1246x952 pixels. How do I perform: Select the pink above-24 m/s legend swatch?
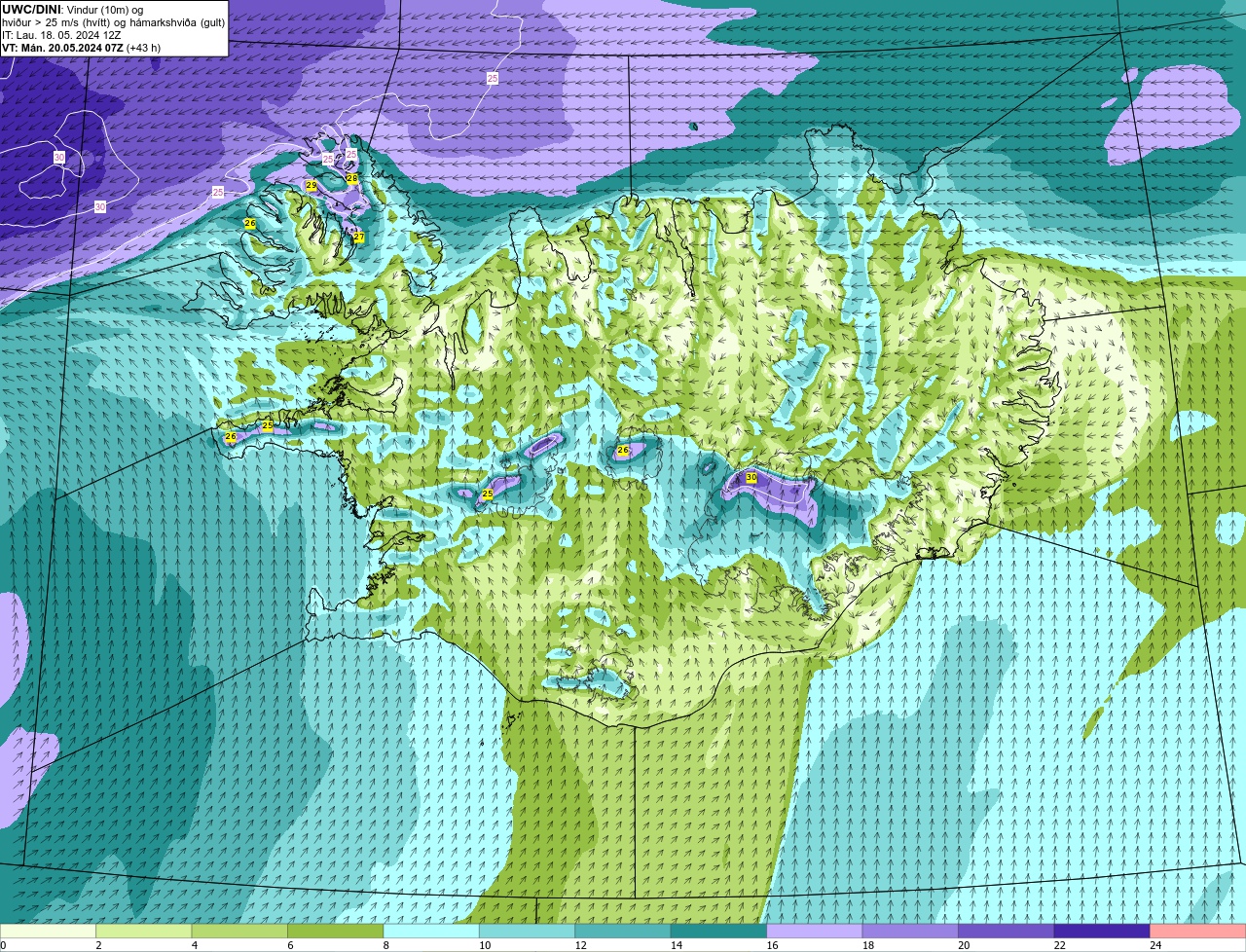(x=1198, y=932)
